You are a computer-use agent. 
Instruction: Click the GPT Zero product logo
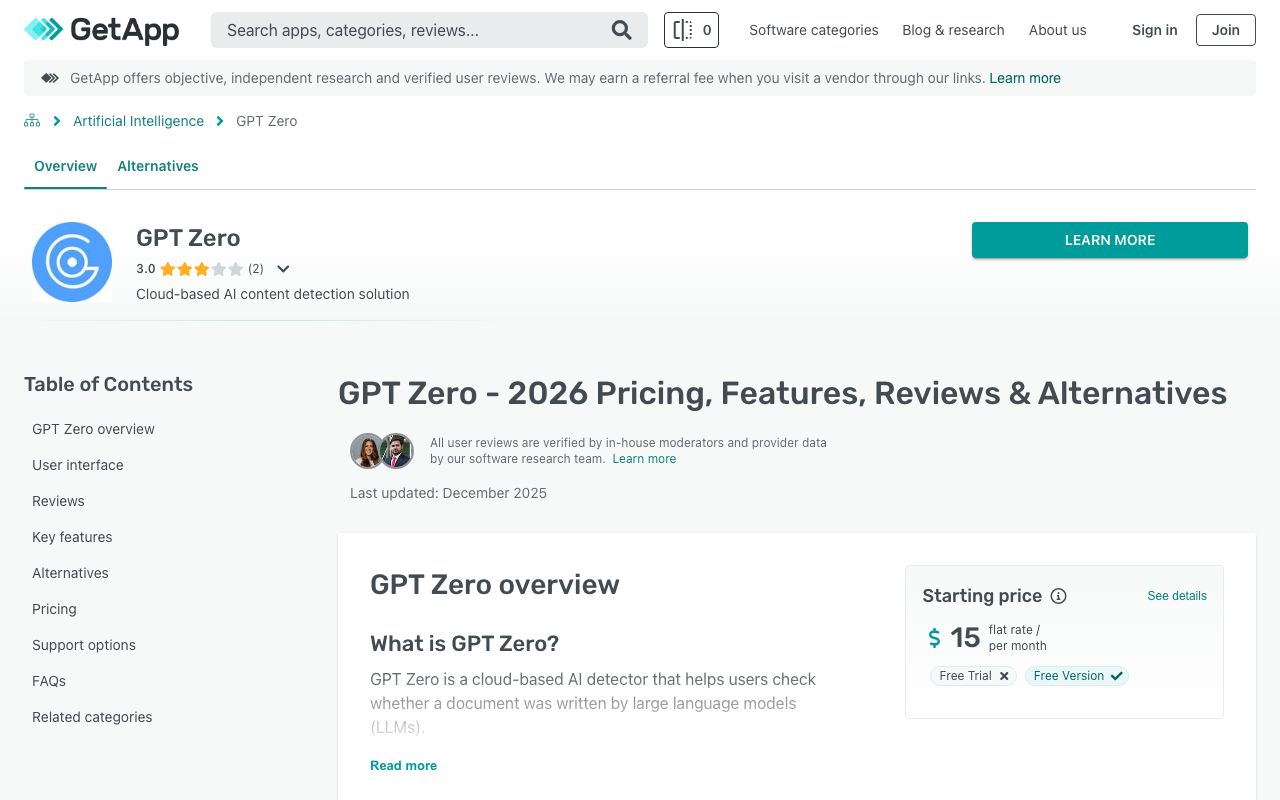pos(72,262)
